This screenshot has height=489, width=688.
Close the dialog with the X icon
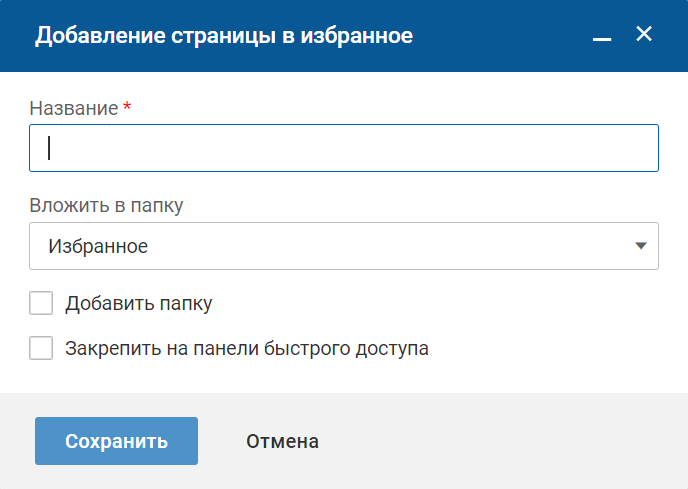[x=644, y=34]
